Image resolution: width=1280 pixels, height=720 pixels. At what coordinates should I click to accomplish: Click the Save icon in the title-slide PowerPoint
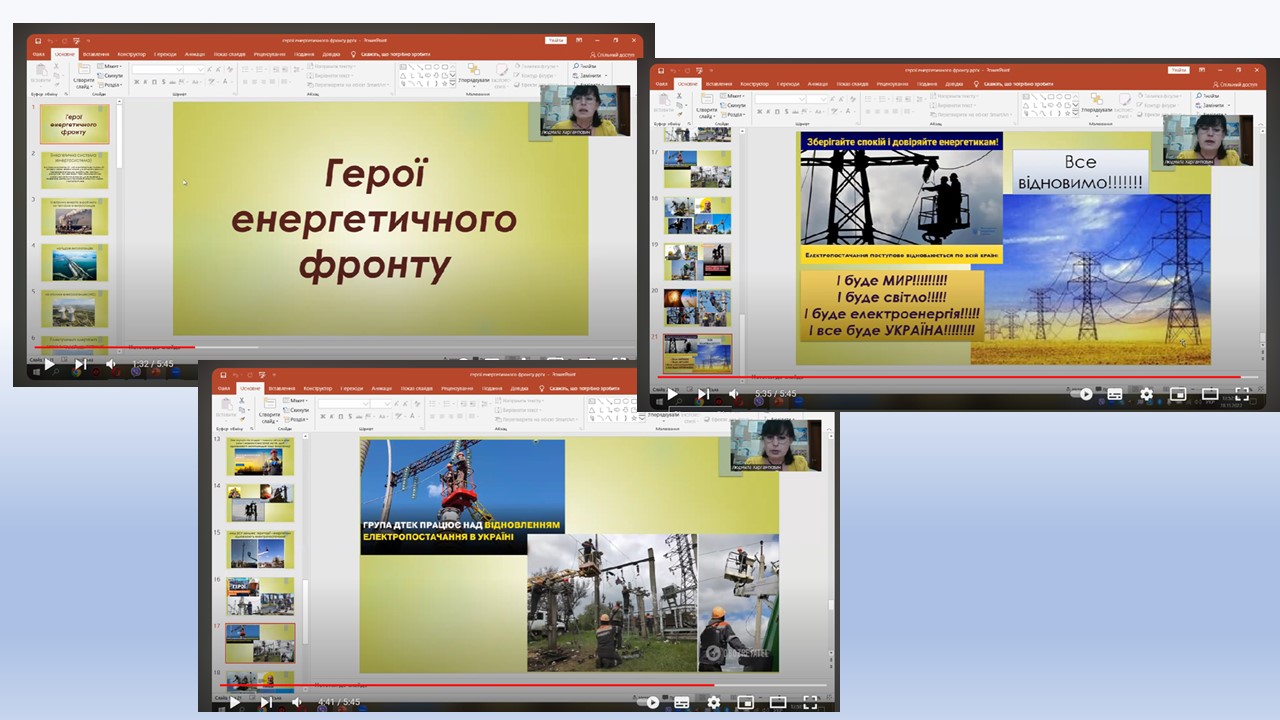click(38, 40)
